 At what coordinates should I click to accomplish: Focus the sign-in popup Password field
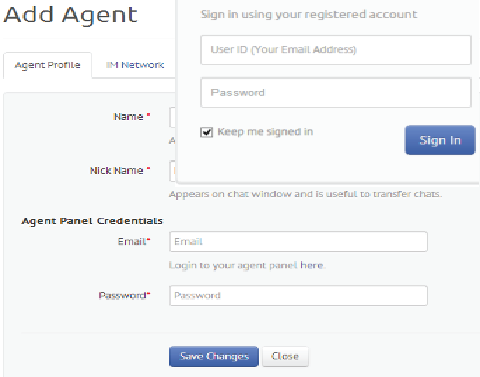(336, 93)
